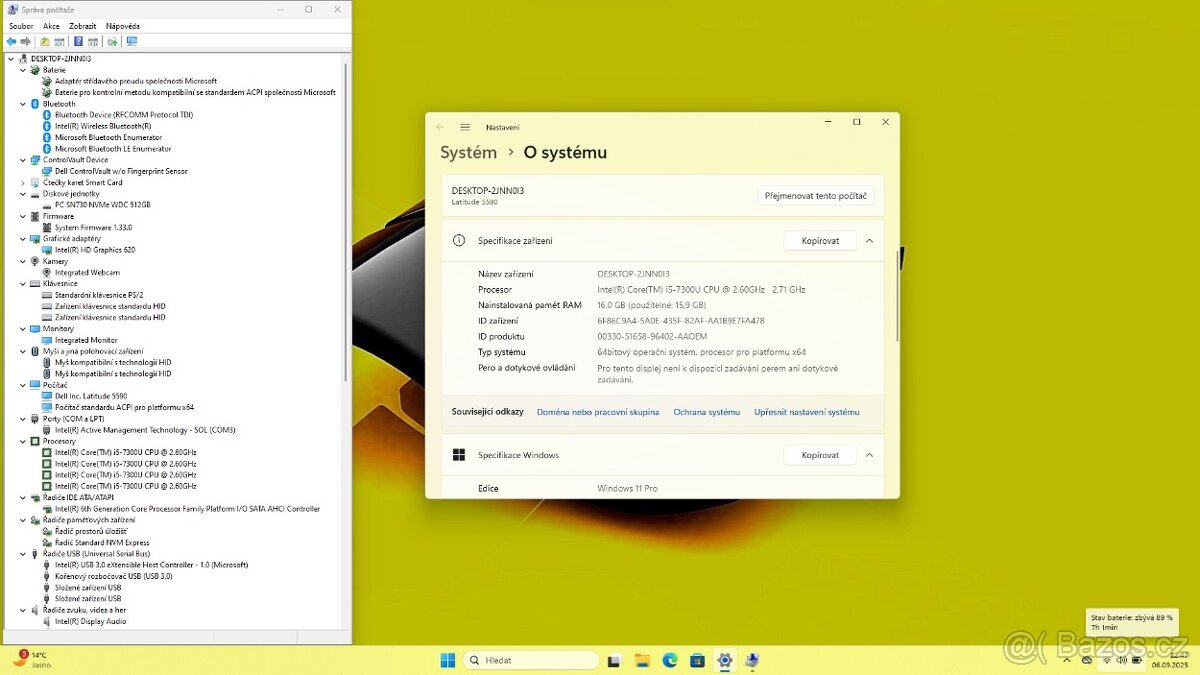Click the monitor icon in Správa počítače toolbar
The image size is (1200, 675).
click(x=131, y=42)
